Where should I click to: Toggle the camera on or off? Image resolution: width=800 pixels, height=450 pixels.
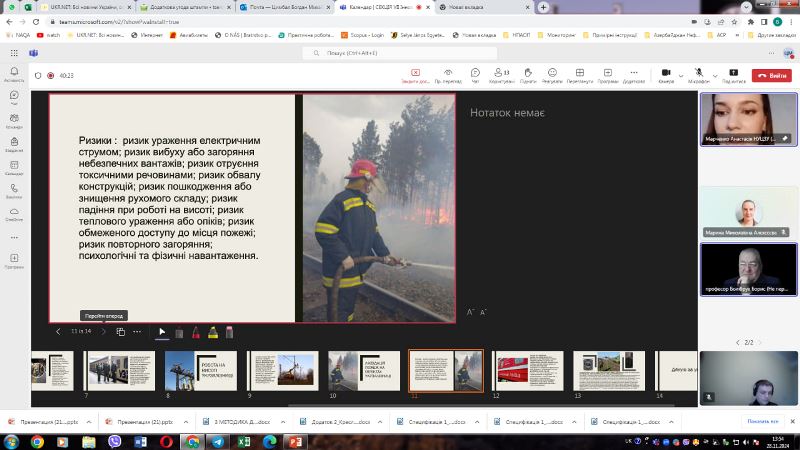coord(666,76)
